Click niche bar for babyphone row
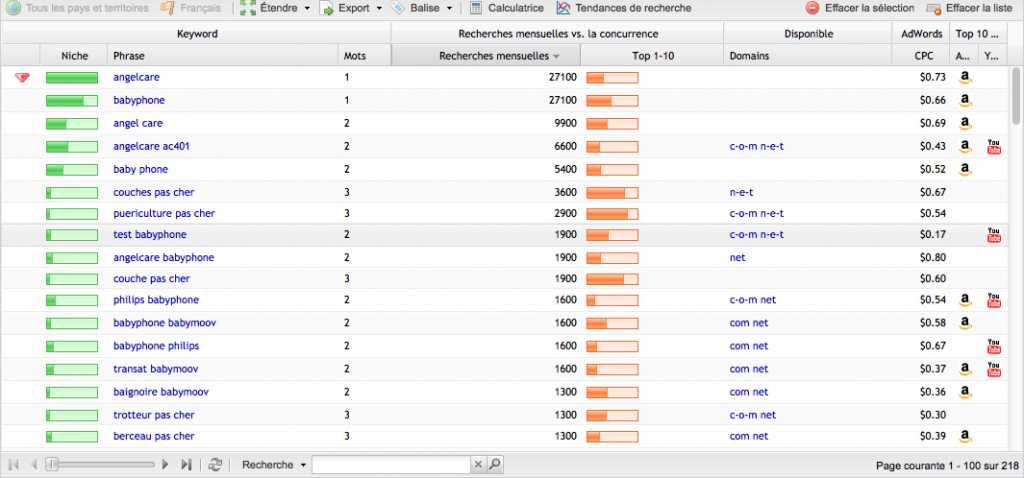Image resolution: width=1024 pixels, height=478 pixels. 72,101
